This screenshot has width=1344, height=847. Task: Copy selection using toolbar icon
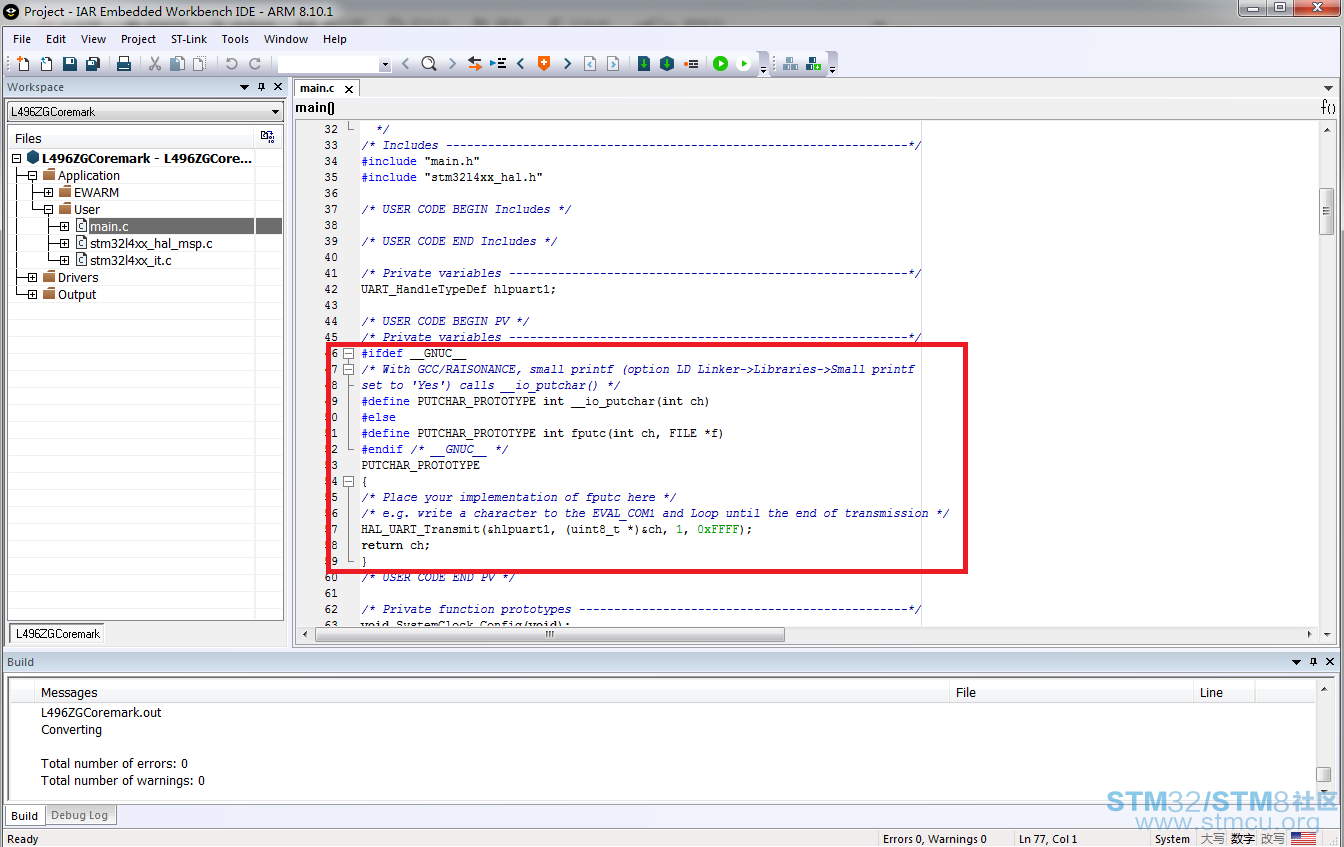[177, 64]
